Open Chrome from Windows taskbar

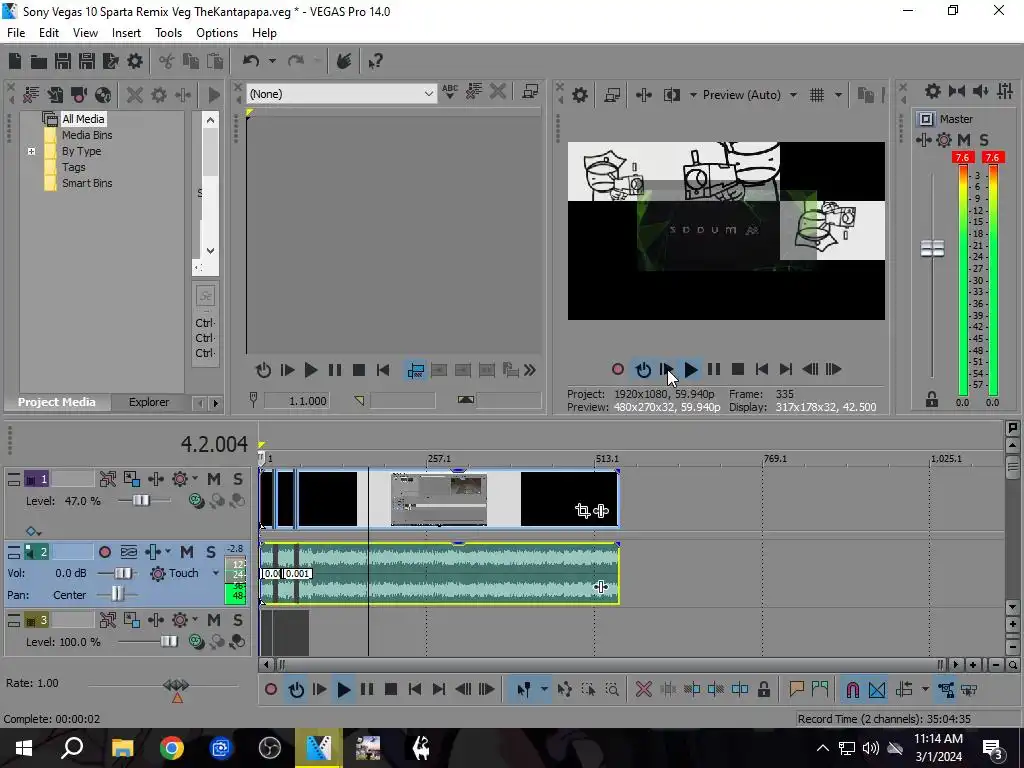point(172,748)
